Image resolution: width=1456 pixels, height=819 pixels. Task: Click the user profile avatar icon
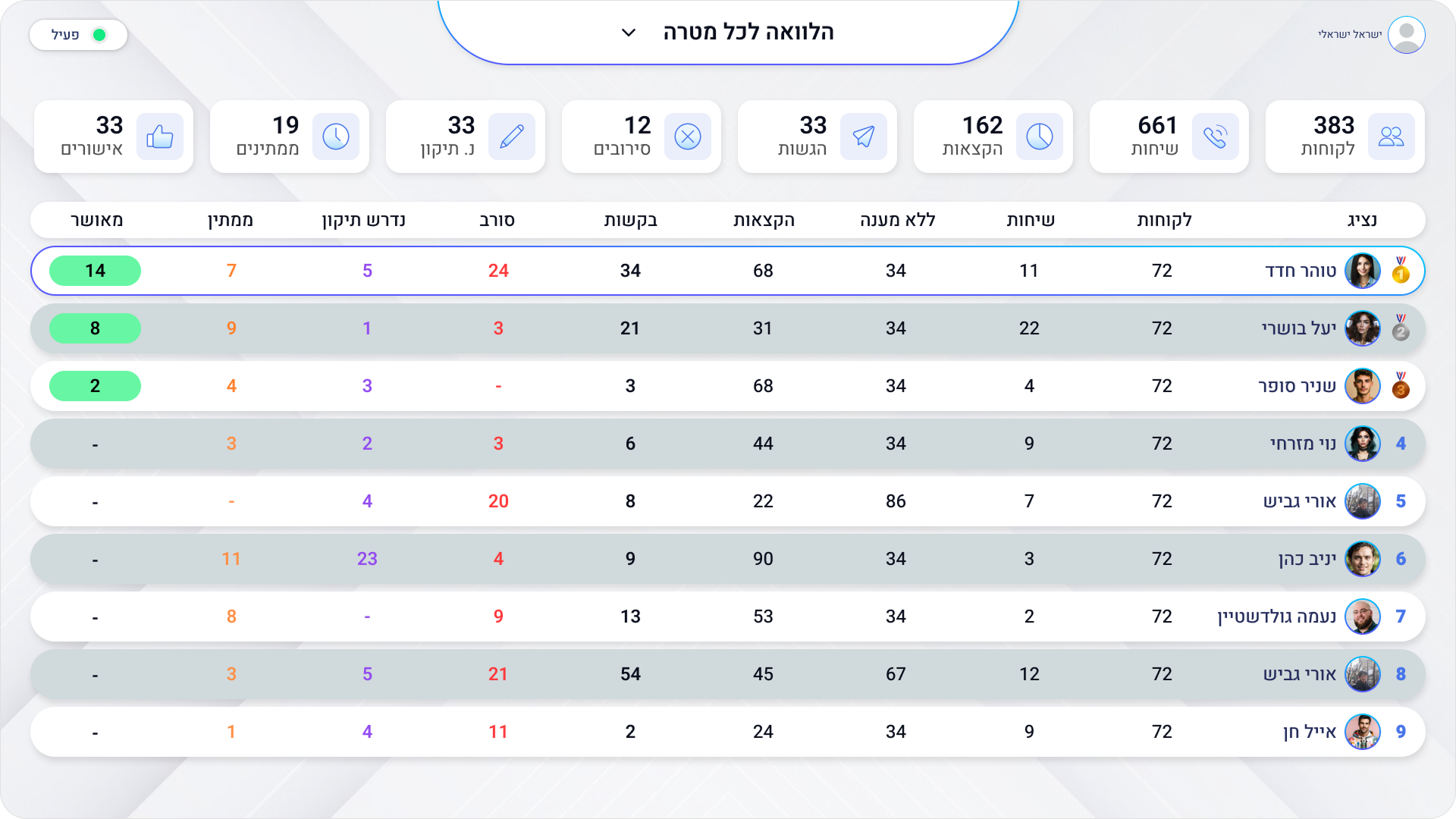point(1407,35)
